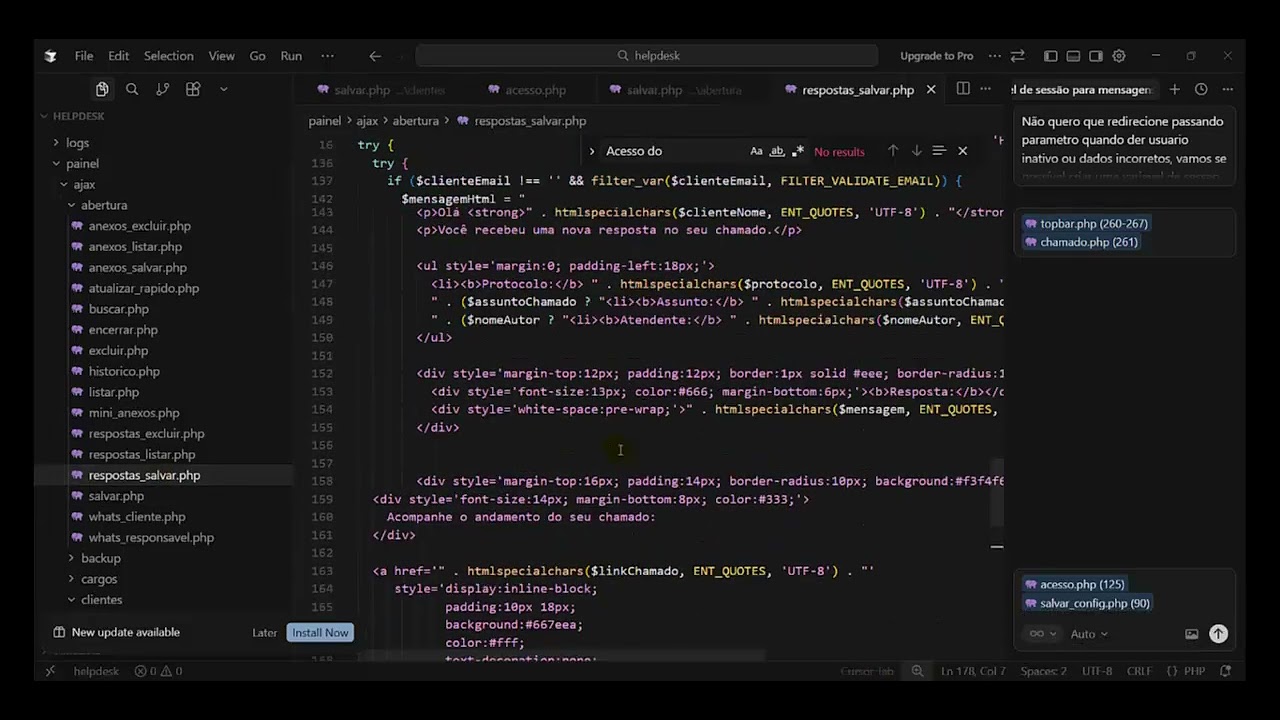Click the salvar_config.php (90) chip

[x=1087, y=603]
